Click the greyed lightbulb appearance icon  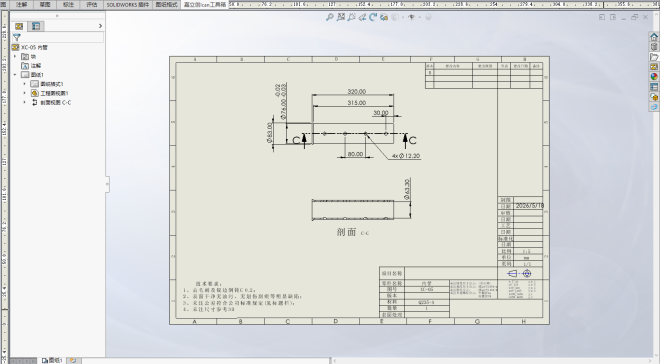pos(428,17)
